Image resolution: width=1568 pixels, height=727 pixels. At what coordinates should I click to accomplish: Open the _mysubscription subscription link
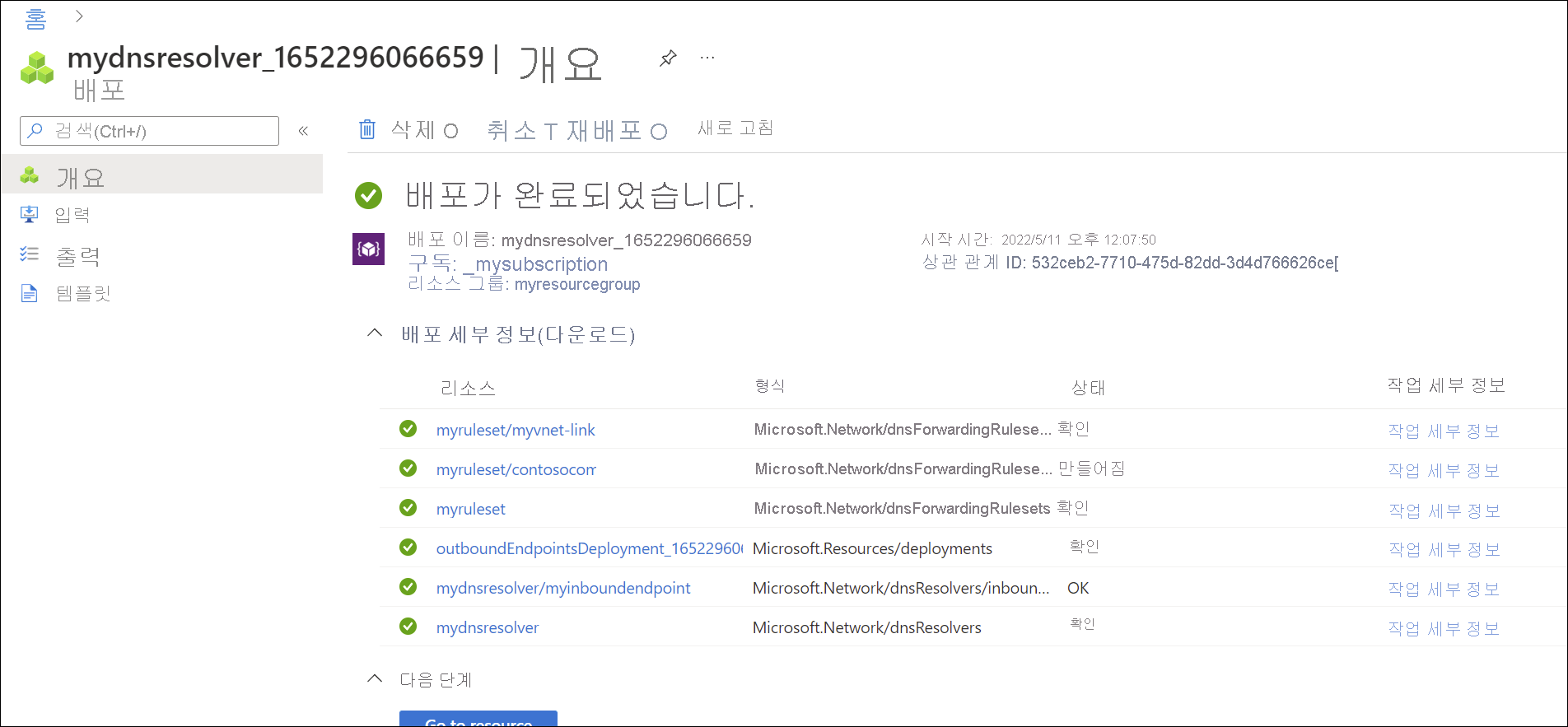pos(535,264)
